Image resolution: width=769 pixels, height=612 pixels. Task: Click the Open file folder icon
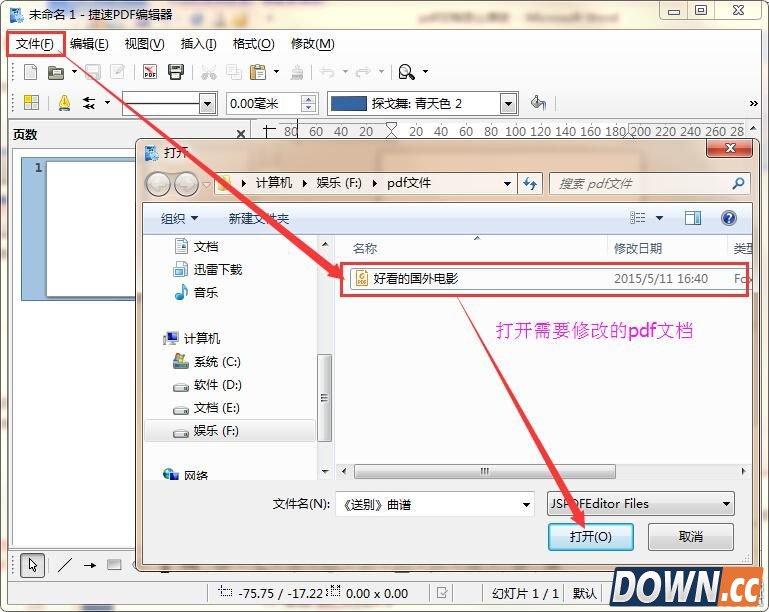pyautogui.click(x=56, y=73)
